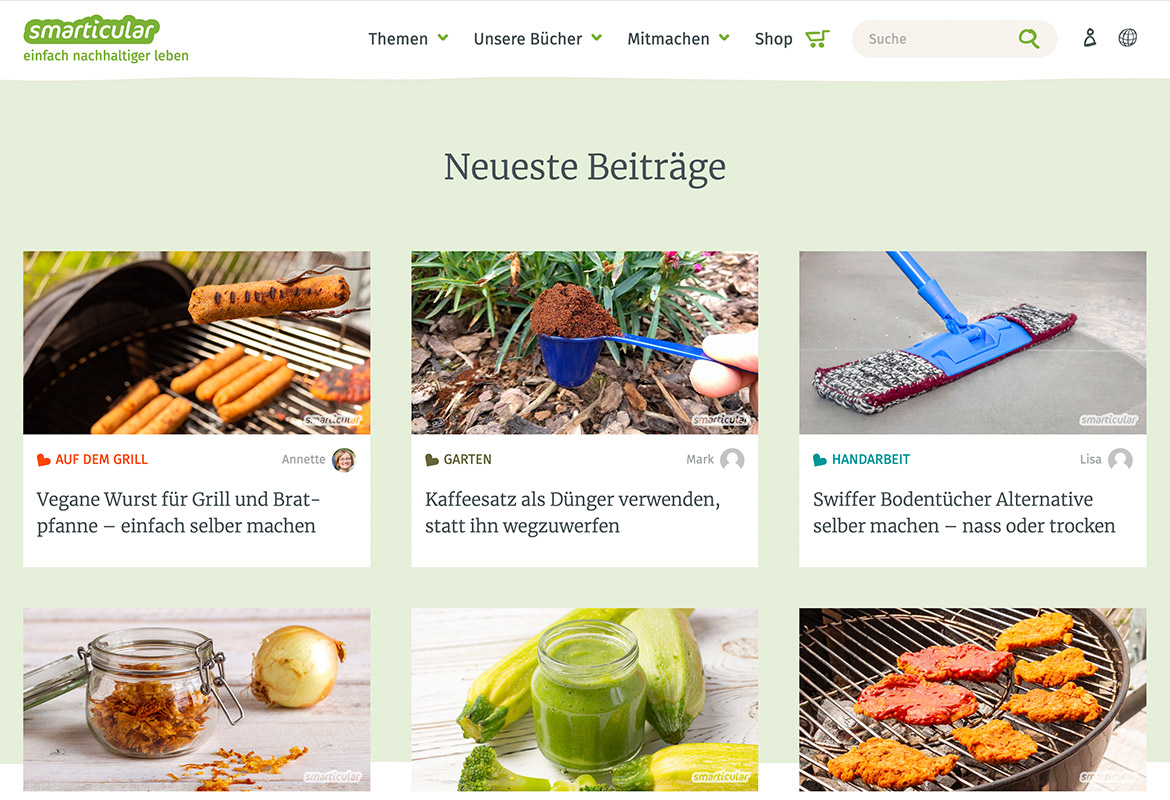Click the smarticular logo
This screenshot has width=1170, height=800.
[x=92, y=30]
